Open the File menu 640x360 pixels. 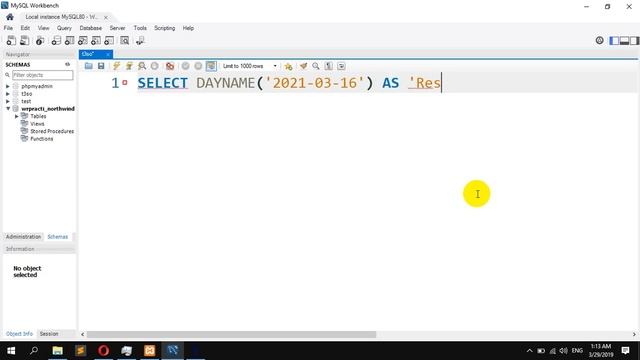8,28
